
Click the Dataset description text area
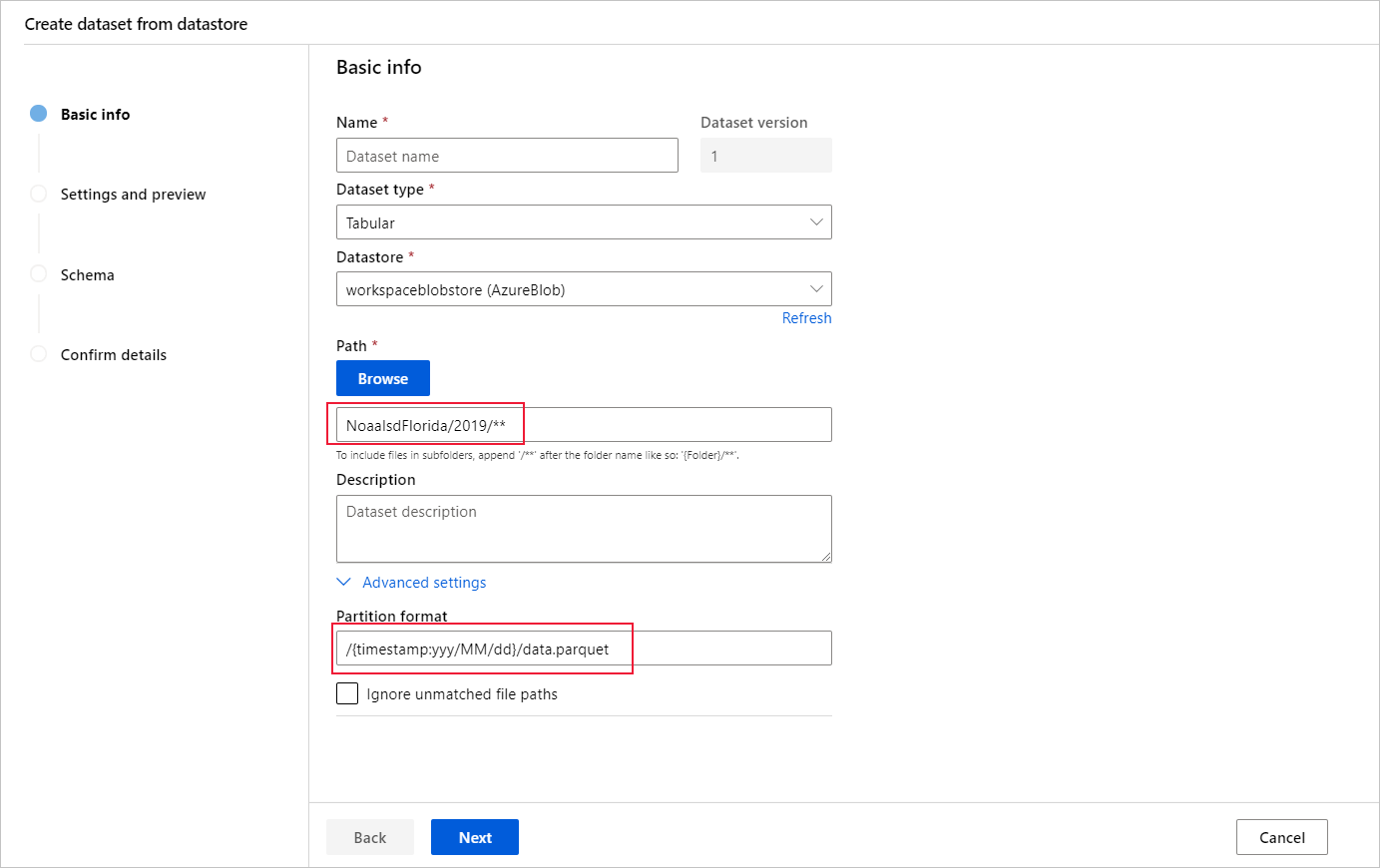(x=584, y=529)
